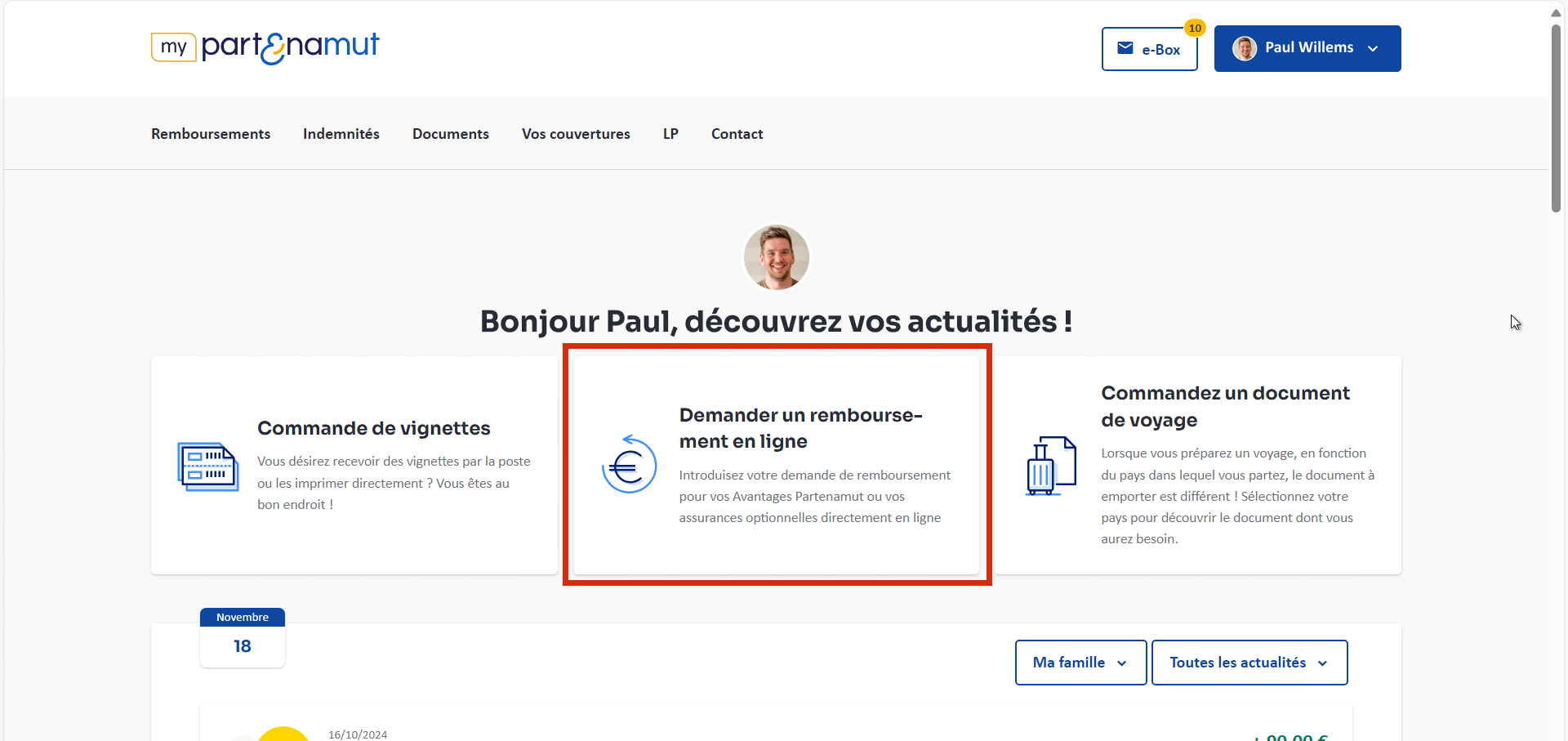Click Paul Willems' small avatar in the header
The width and height of the screenshot is (1568, 741).
point(1245,48)
